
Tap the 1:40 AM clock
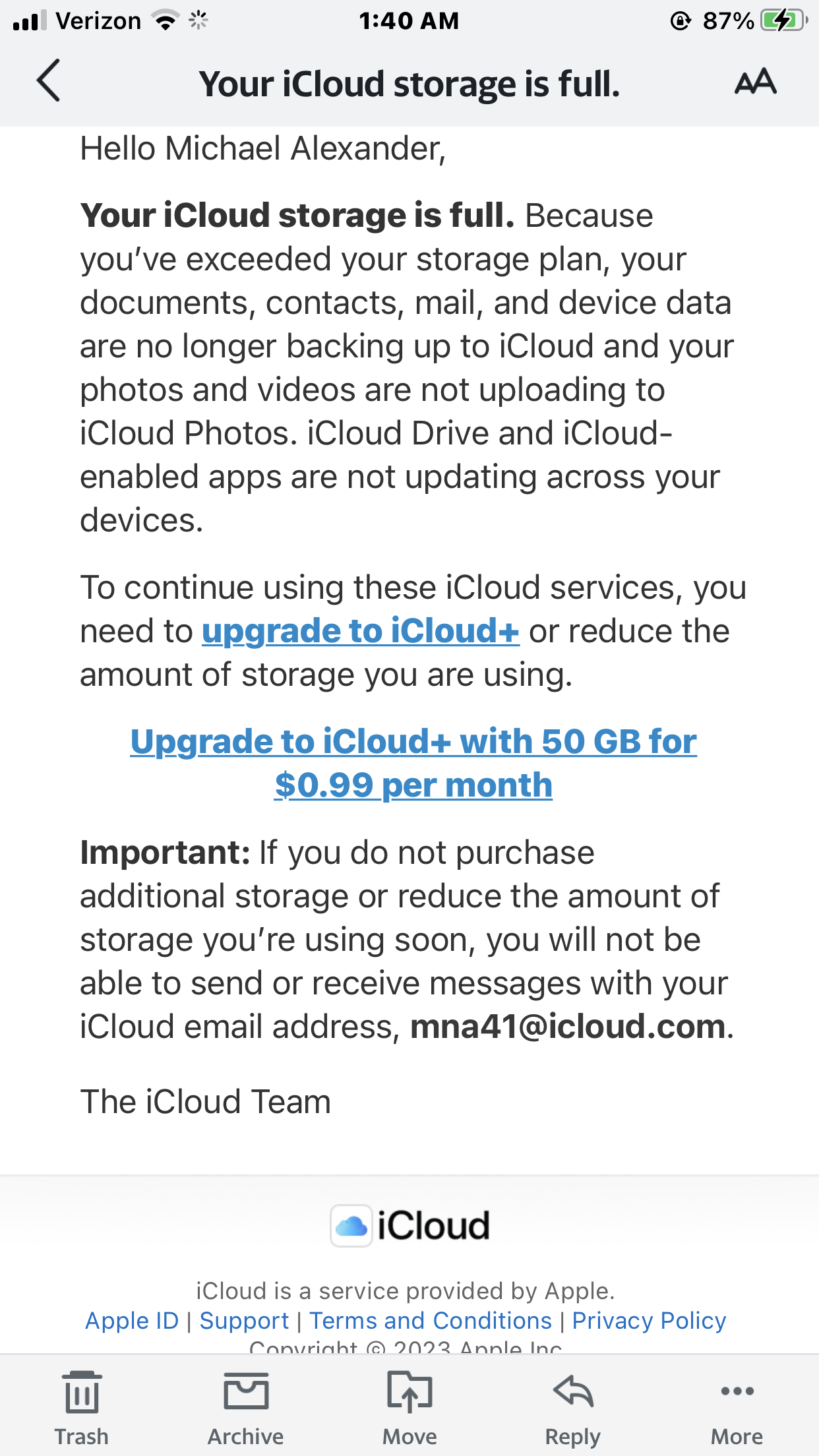click(409, 20)
